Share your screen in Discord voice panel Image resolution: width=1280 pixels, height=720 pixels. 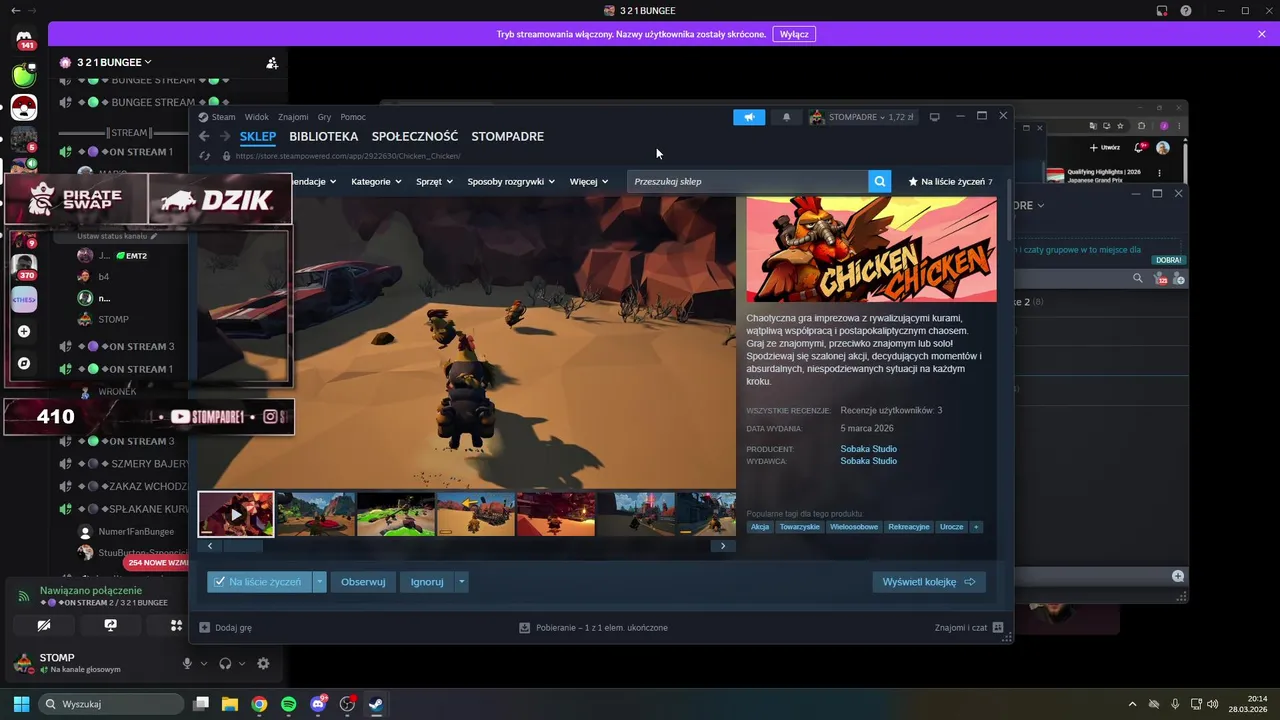point(110,625)
